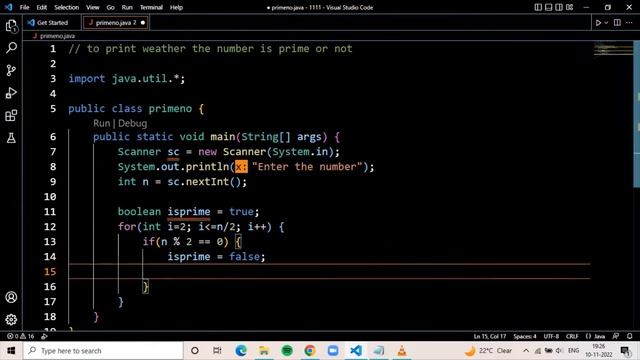Open the Run and Debug view
The image size is (640, 360).
11,93
